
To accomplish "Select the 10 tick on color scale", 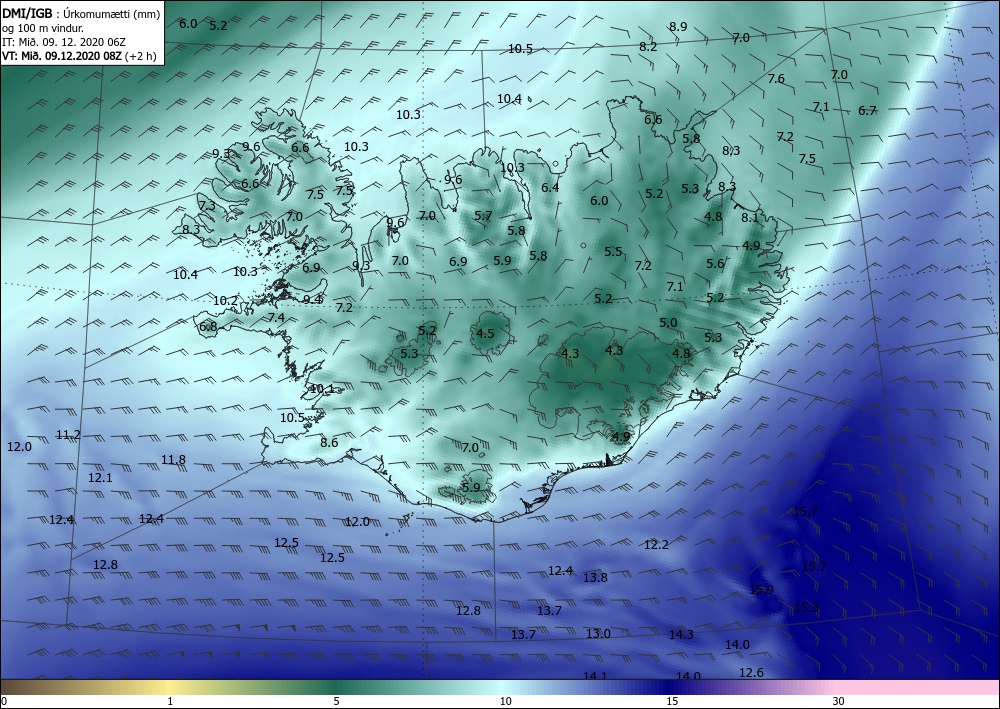I will [x=505, y=701].
